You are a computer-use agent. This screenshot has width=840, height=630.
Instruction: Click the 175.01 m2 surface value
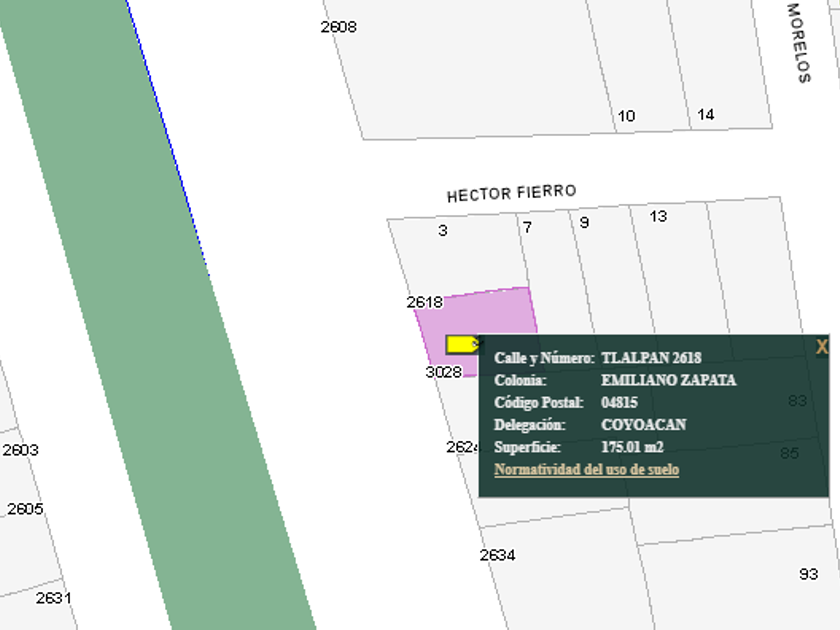point(632,447)
